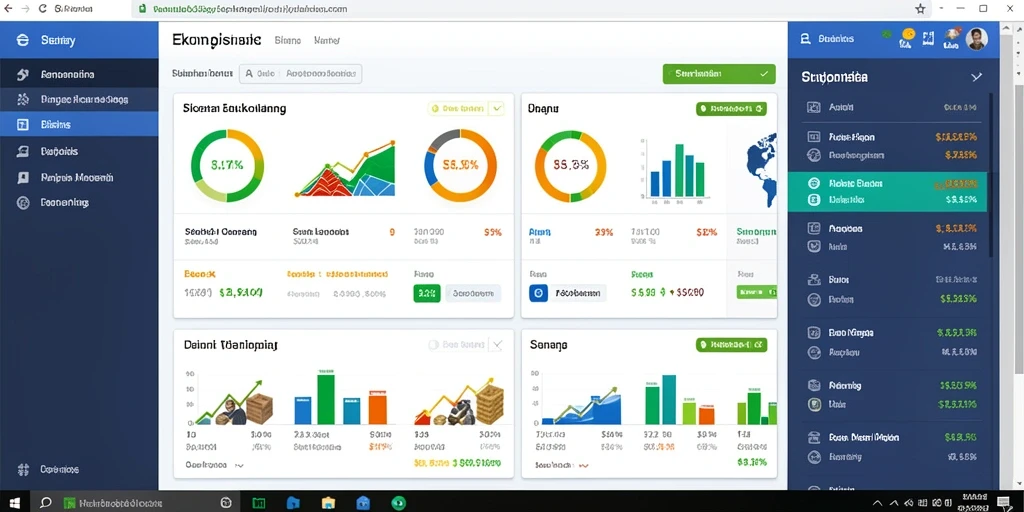The height and width of the screenshot is (512, 1024).
Task: Click the task view icon in the taskbar search box
Action: click(x=226, y=502)
